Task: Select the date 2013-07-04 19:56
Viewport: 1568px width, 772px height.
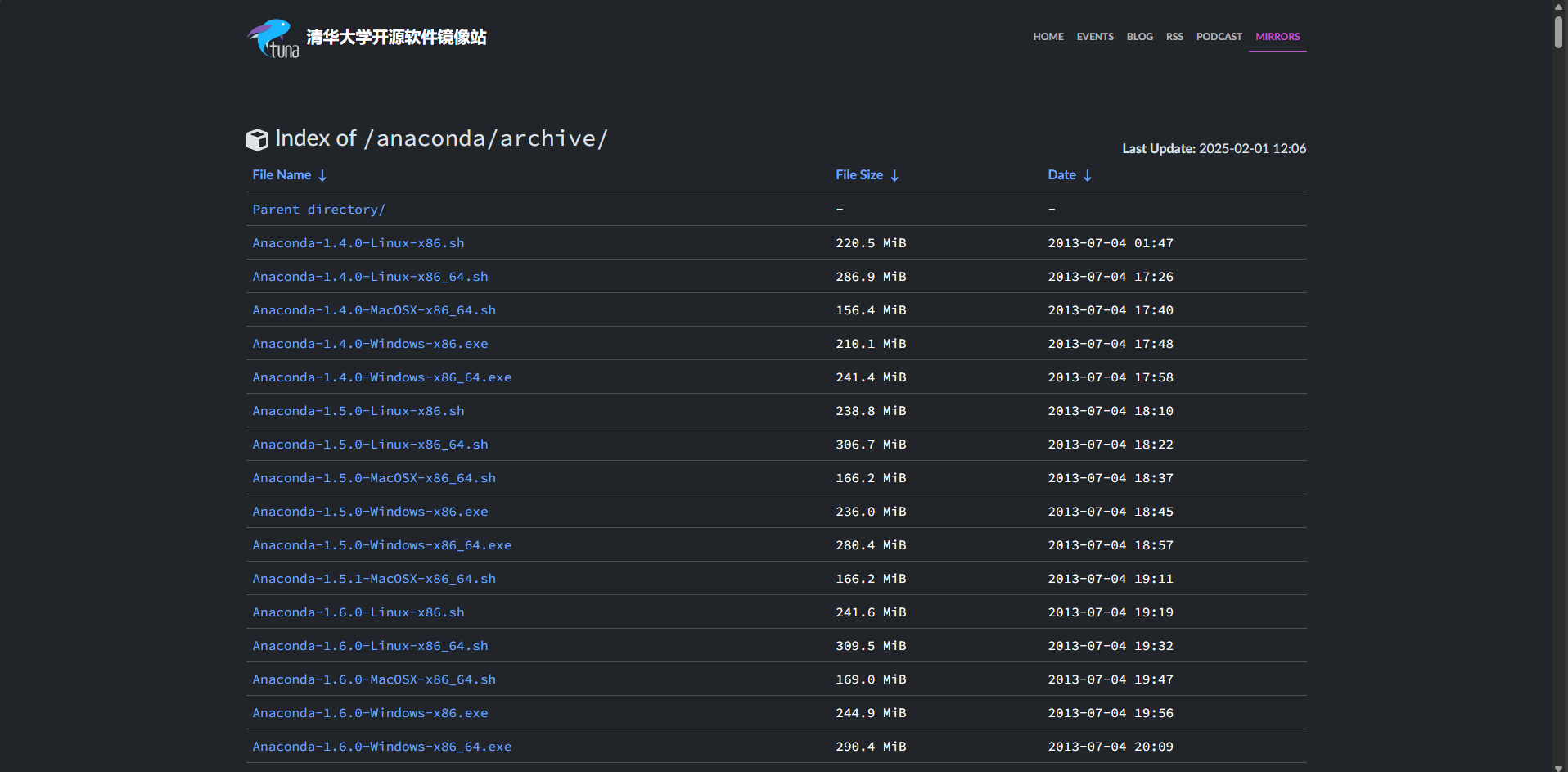Action: coord(1111,713)
